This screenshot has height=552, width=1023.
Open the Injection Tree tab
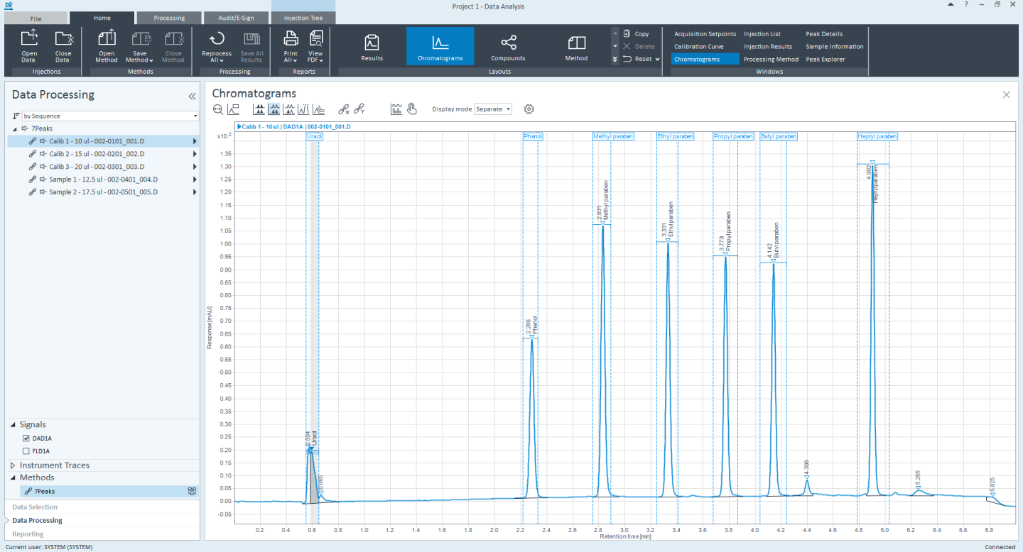coord(303,18)
